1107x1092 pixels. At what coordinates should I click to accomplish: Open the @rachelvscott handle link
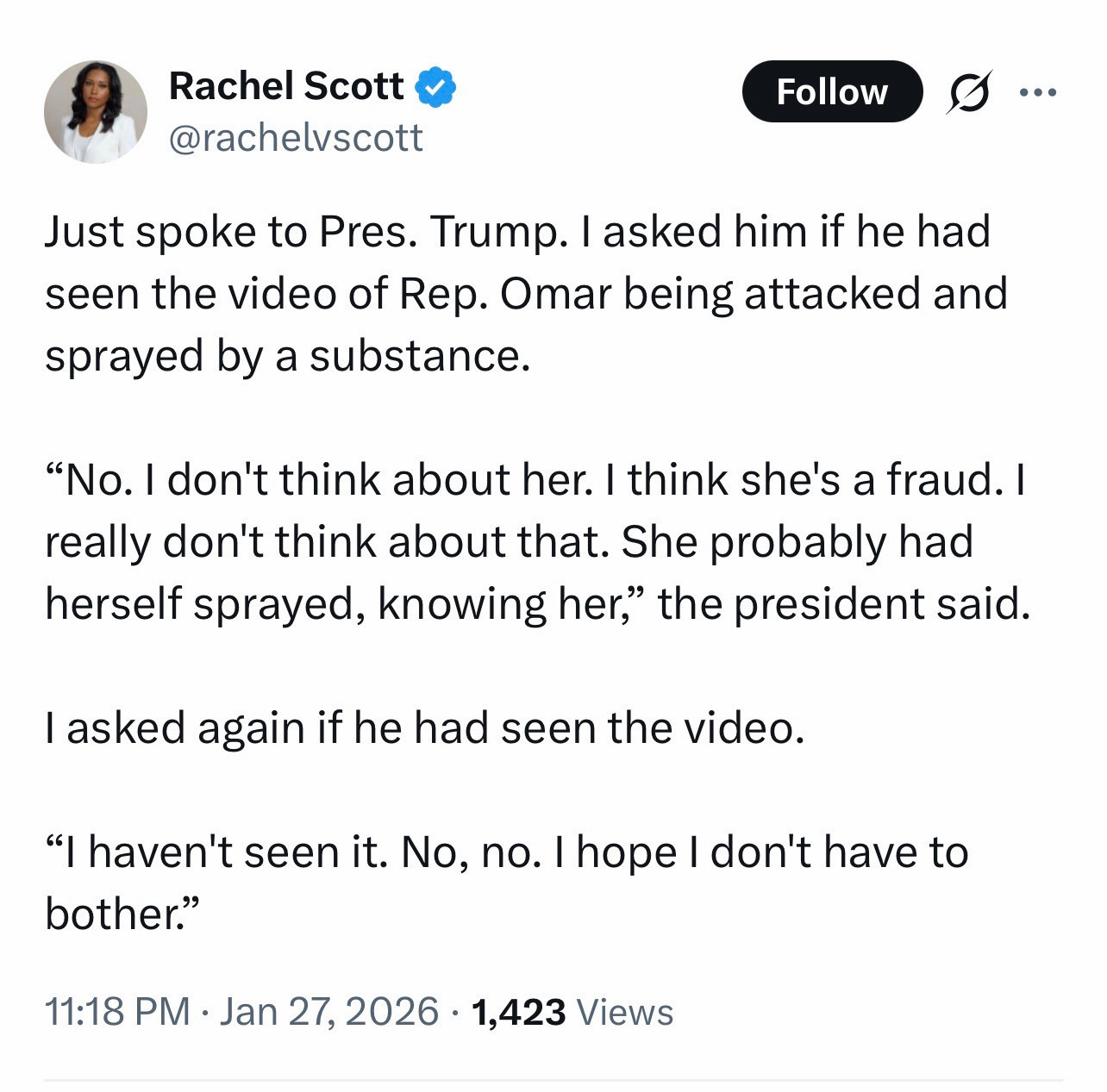(296, 138)
